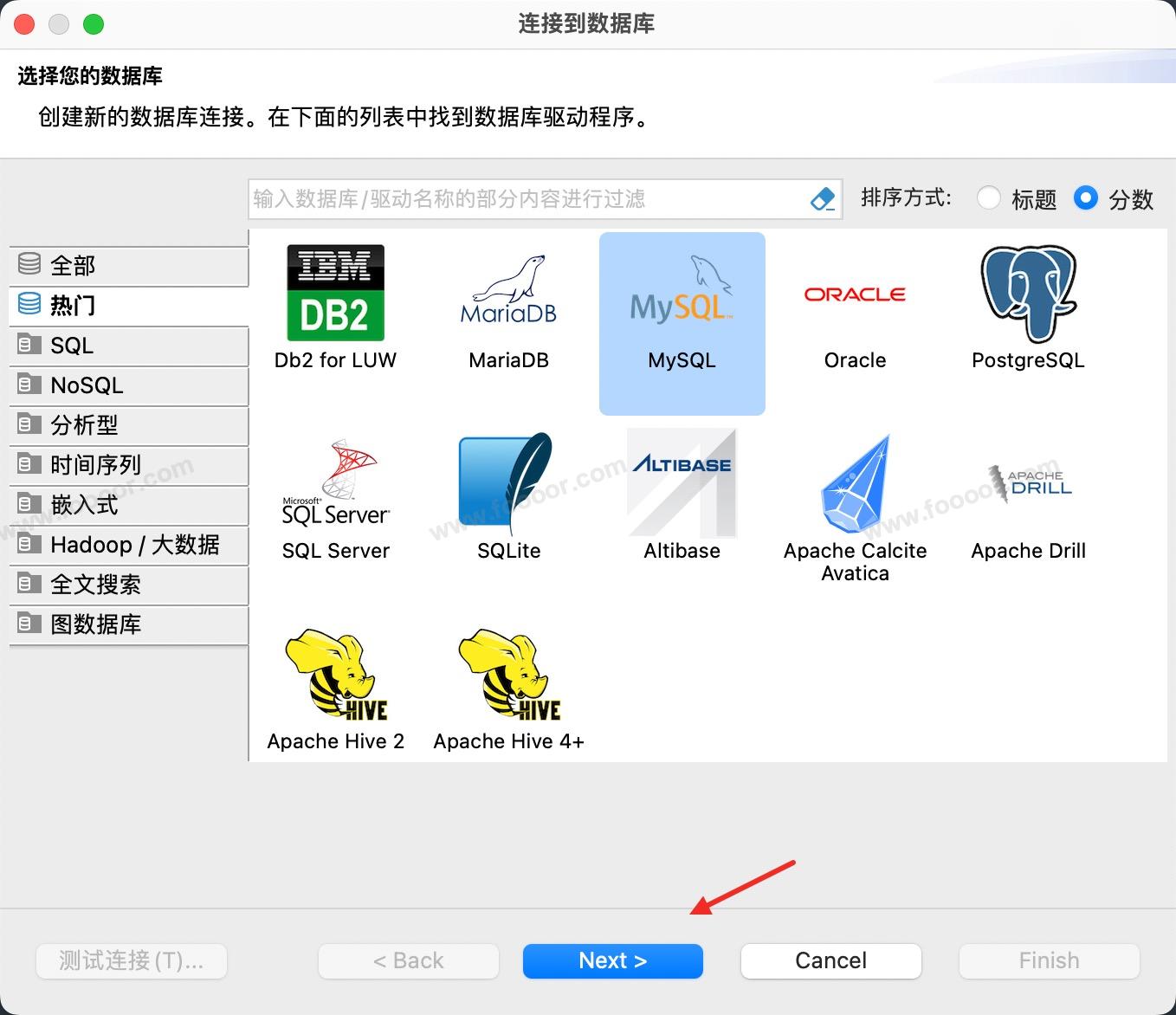Choose the Altibase driver icon
1176x1015 pixels.
pos(682,484)
